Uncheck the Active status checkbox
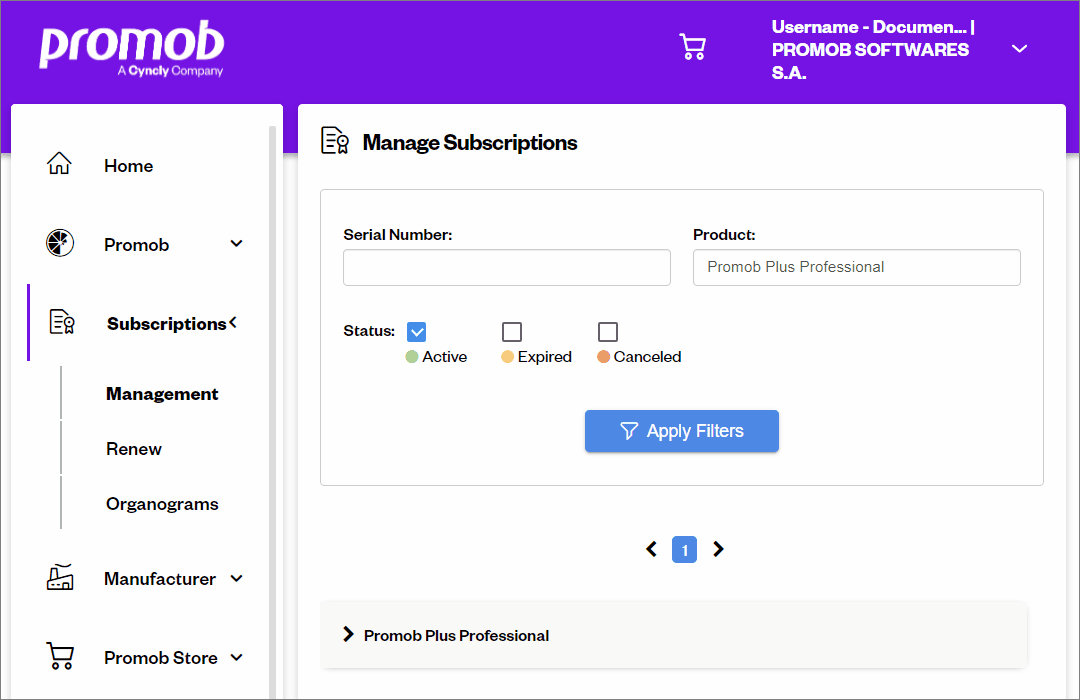 click(416, 332)
